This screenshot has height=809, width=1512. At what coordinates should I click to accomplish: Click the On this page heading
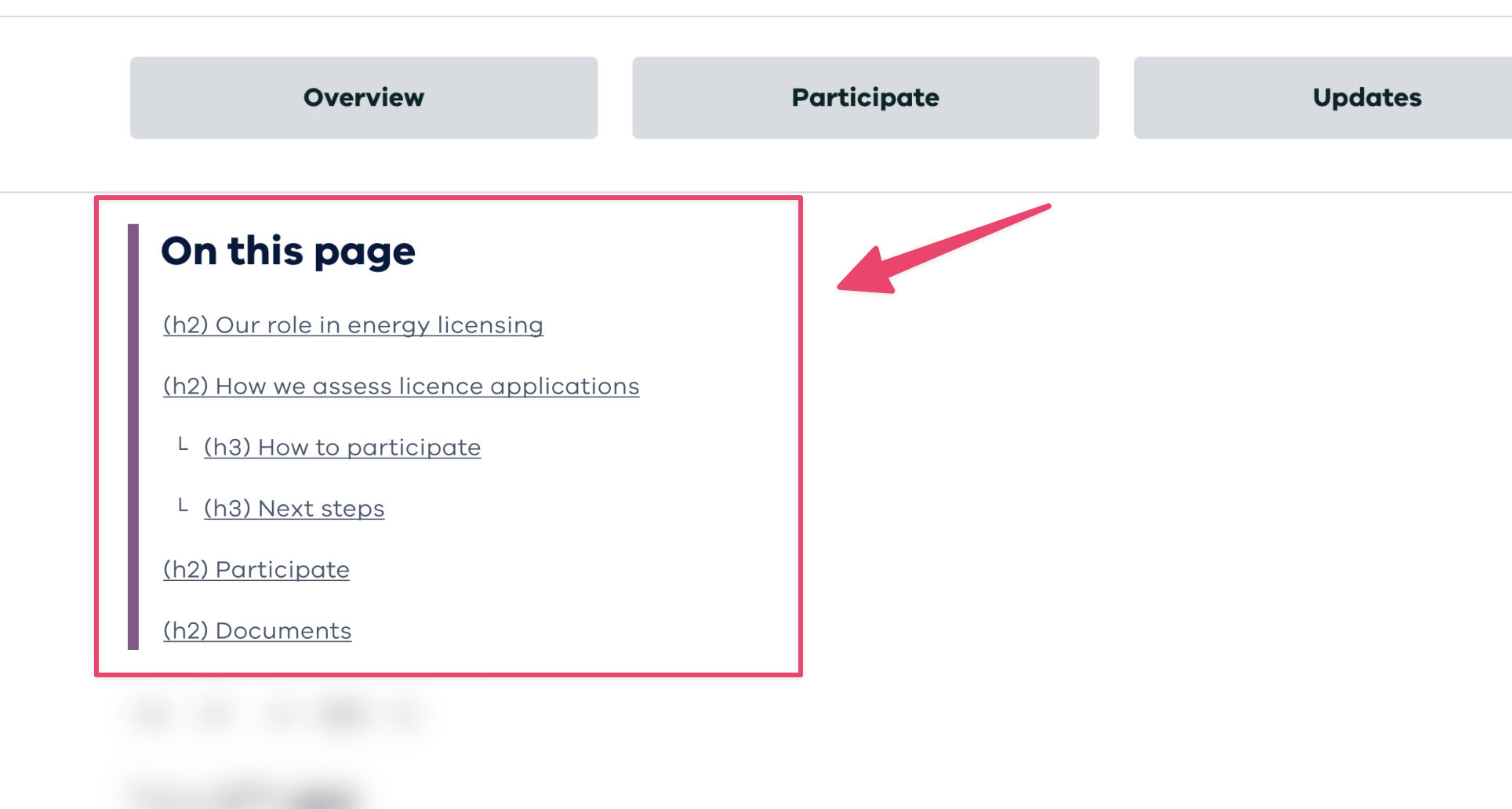pyautogui.click(x=288, y=252)
